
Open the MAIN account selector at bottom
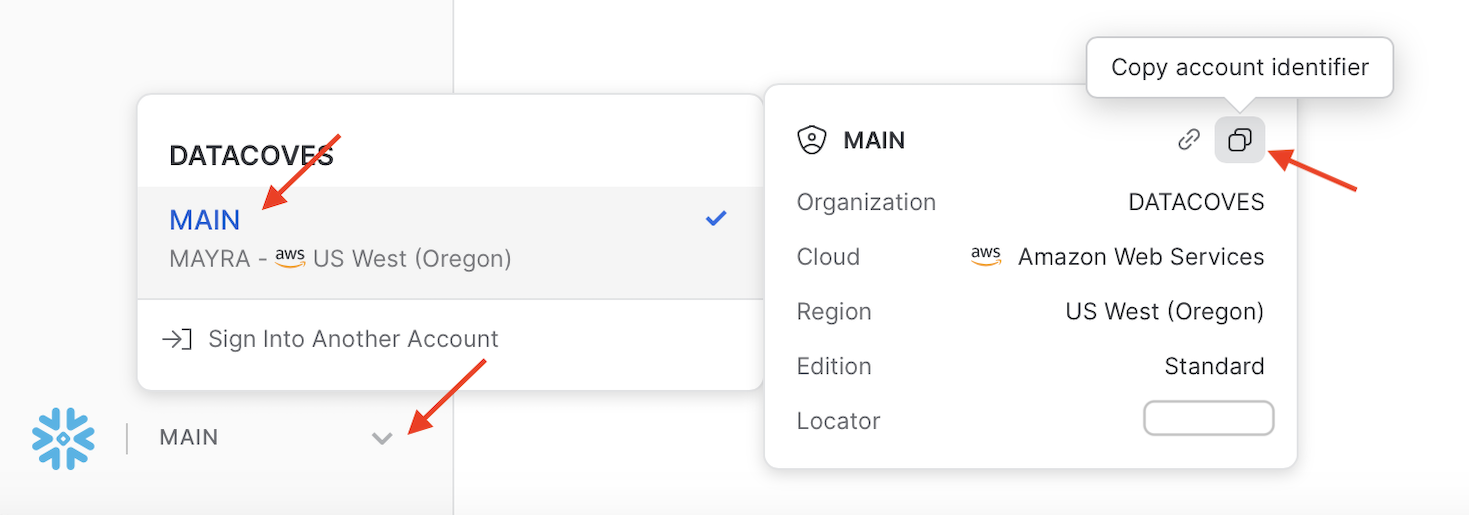[276, 438]
